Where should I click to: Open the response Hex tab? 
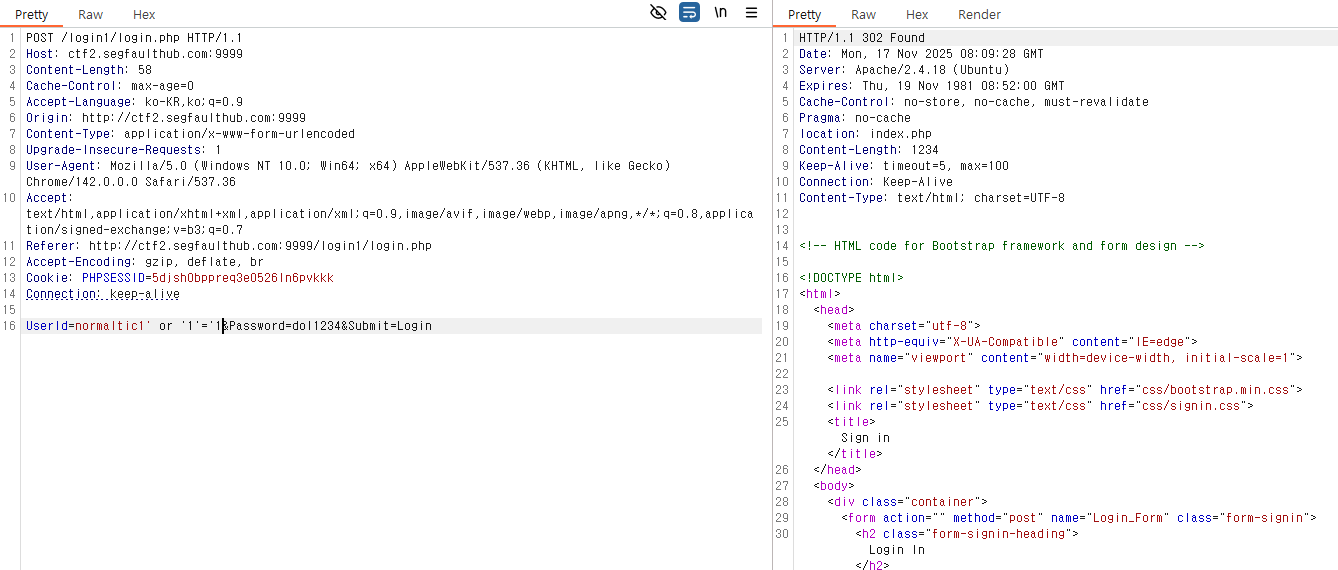pyautogui.click(x=917, y=15)
